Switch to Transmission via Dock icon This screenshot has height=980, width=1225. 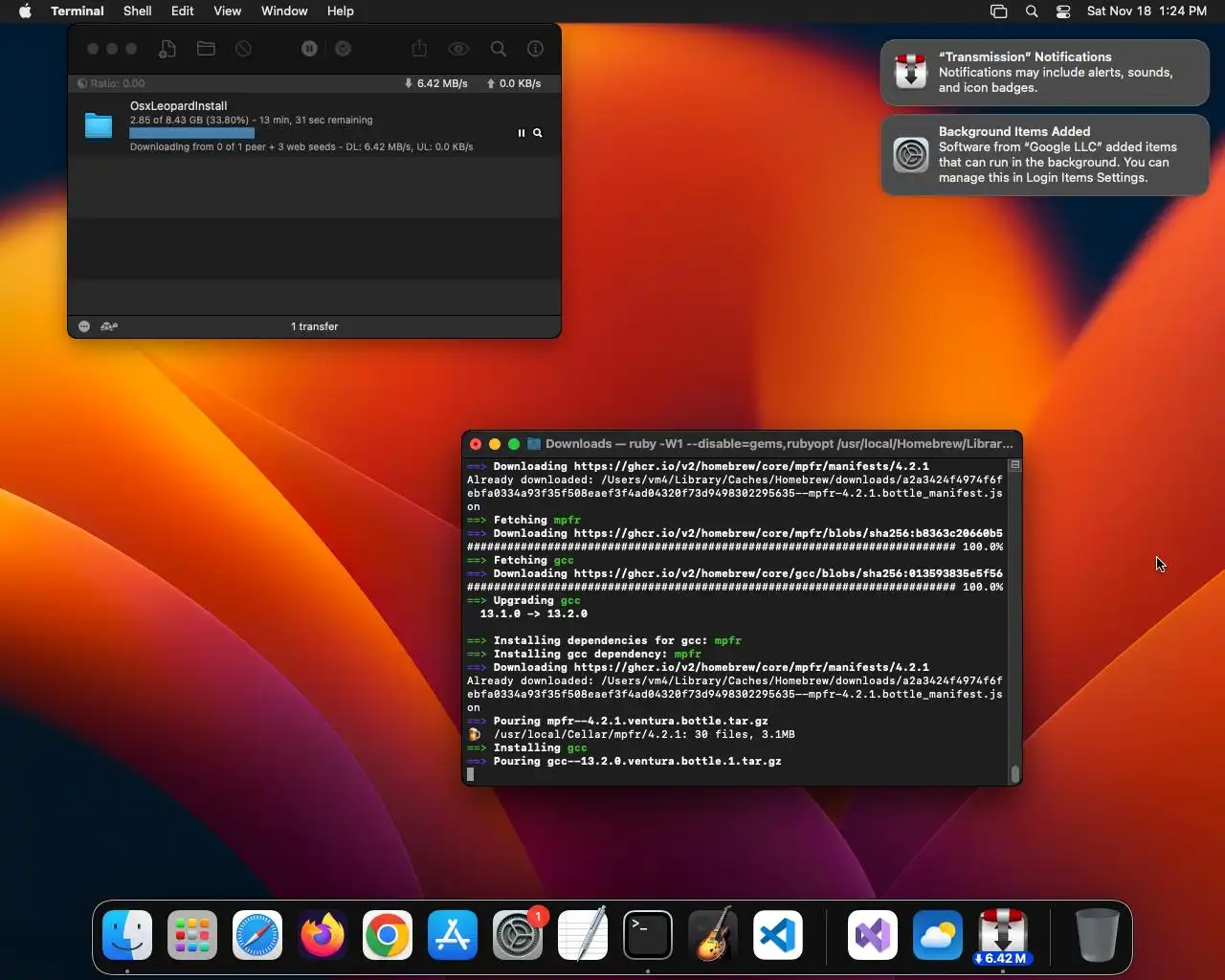(x=1003, y=935)
